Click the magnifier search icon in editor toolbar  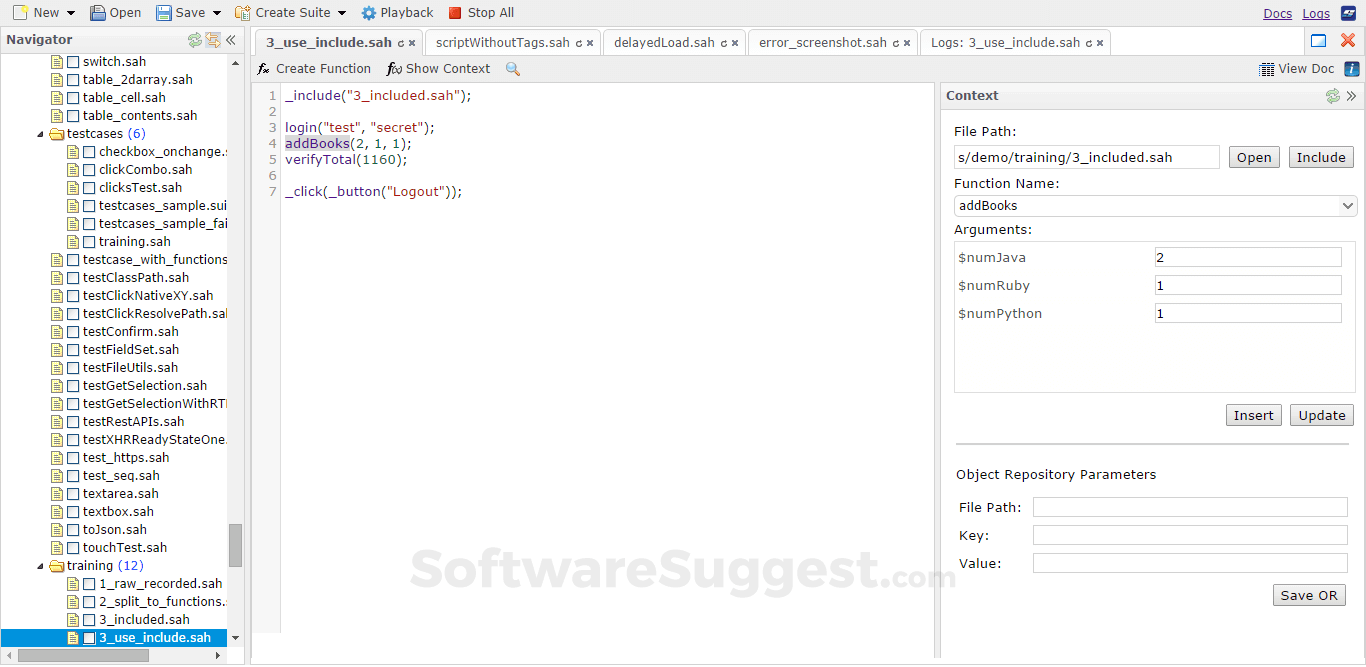(513, 69)
